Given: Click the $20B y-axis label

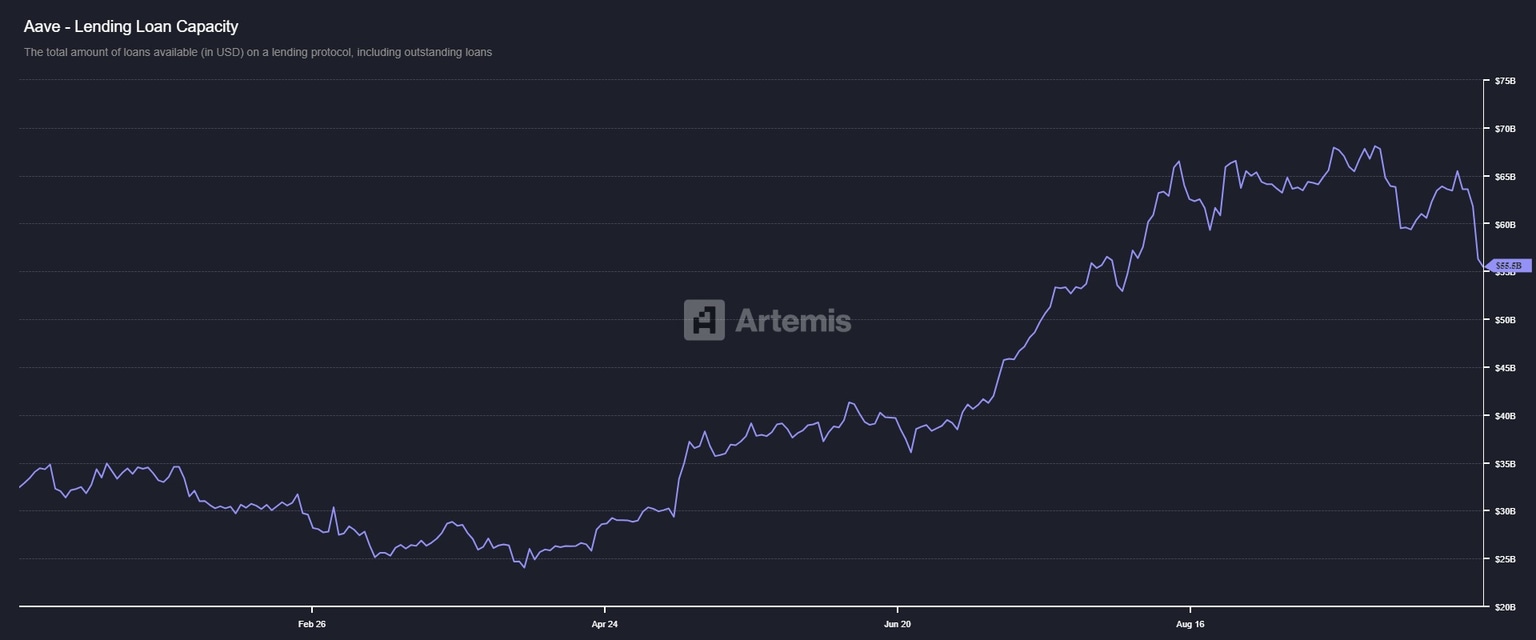Looking at the screenshot, I should point(1505,607).
